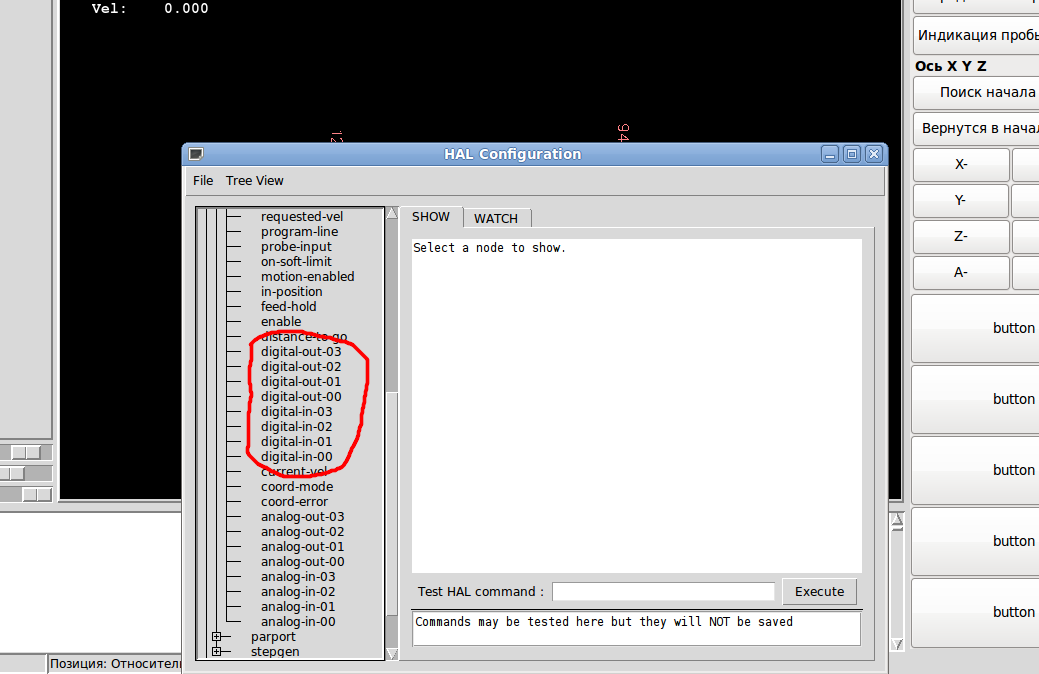Open the Tree View menu
The width and height of the screenshot is (1039, 674).
254,180
